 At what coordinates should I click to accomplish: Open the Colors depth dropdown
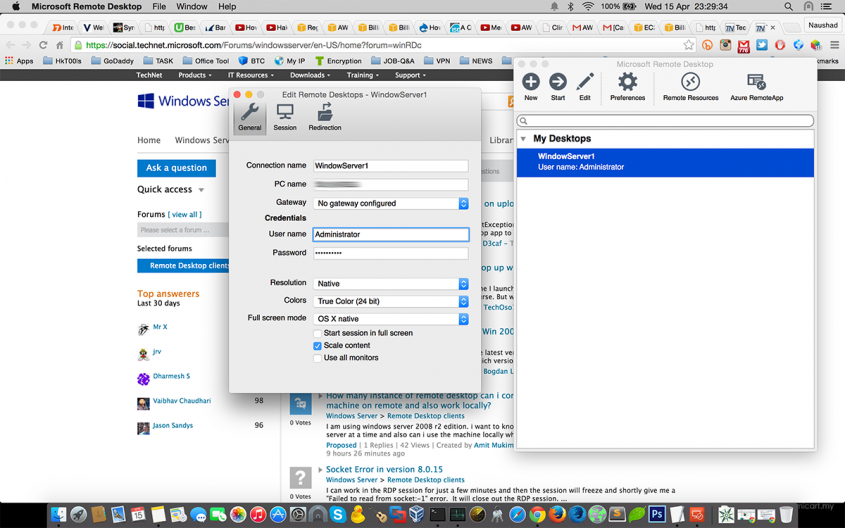point(390,301)
